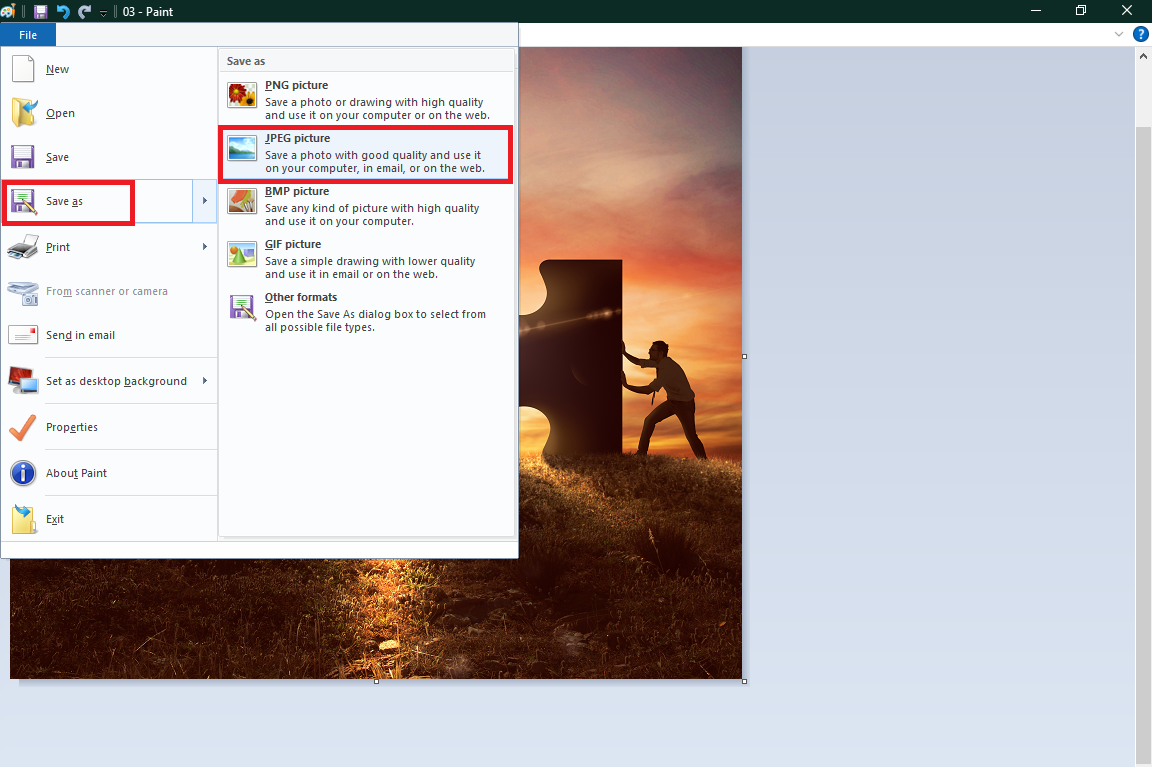The image size is (1152, 767).
Task: Click the Save label in File menu
Action: click(x=57, y=157)
